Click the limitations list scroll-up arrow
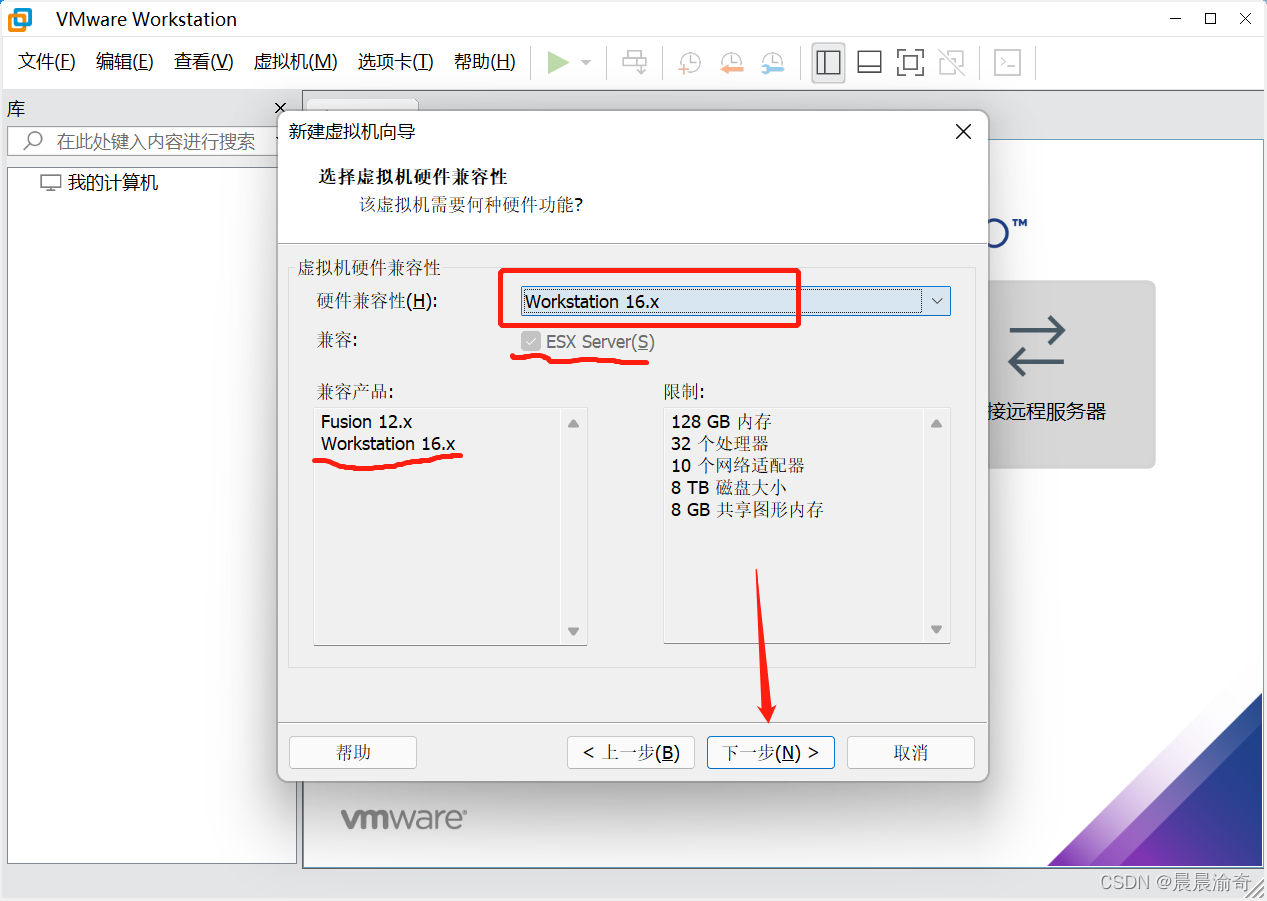Screen dimensions: 1267x901 [936, 423]
